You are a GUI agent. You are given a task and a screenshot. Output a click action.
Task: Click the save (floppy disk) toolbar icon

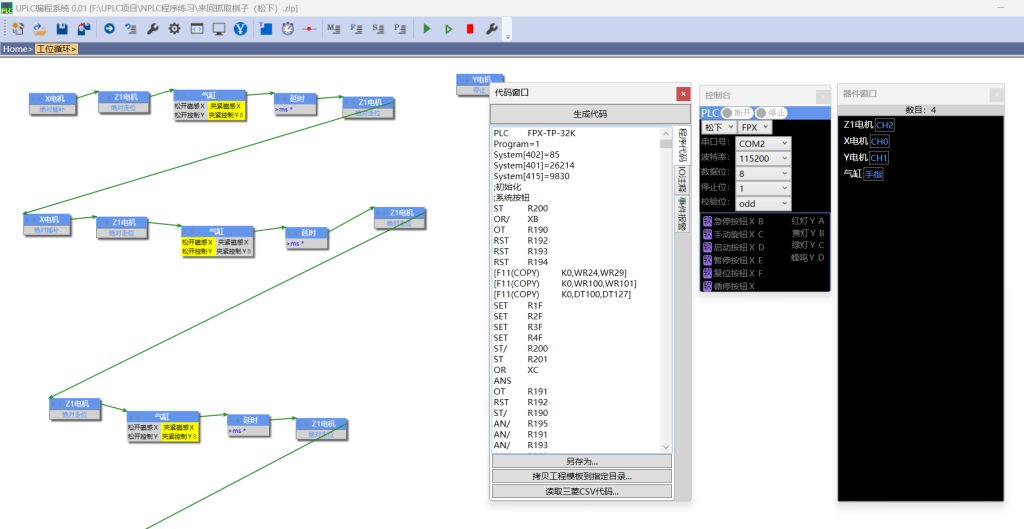pyautogui.click(x=62, y=29)
